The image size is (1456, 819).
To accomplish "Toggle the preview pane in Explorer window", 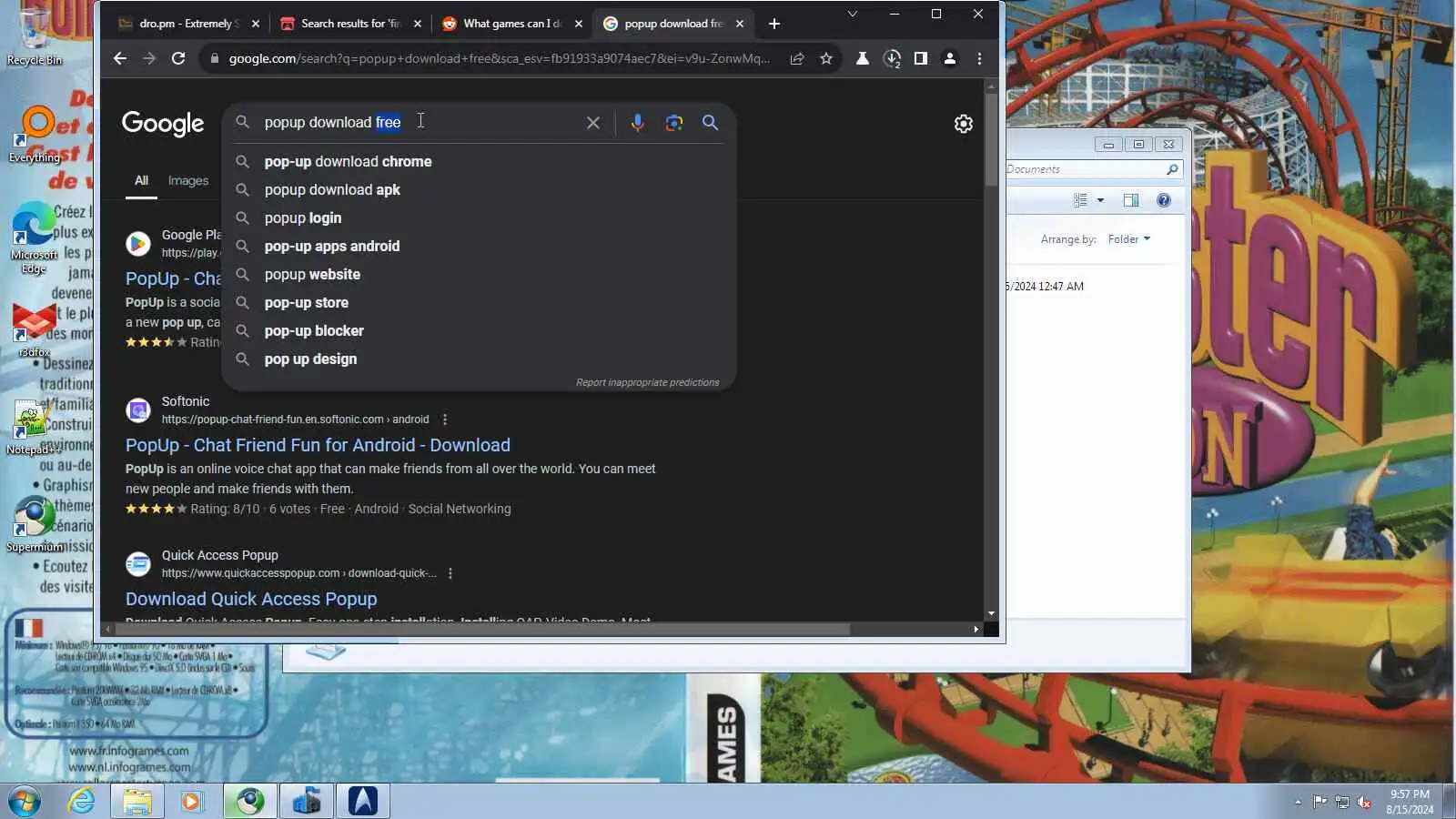I will click(1131, 200).
